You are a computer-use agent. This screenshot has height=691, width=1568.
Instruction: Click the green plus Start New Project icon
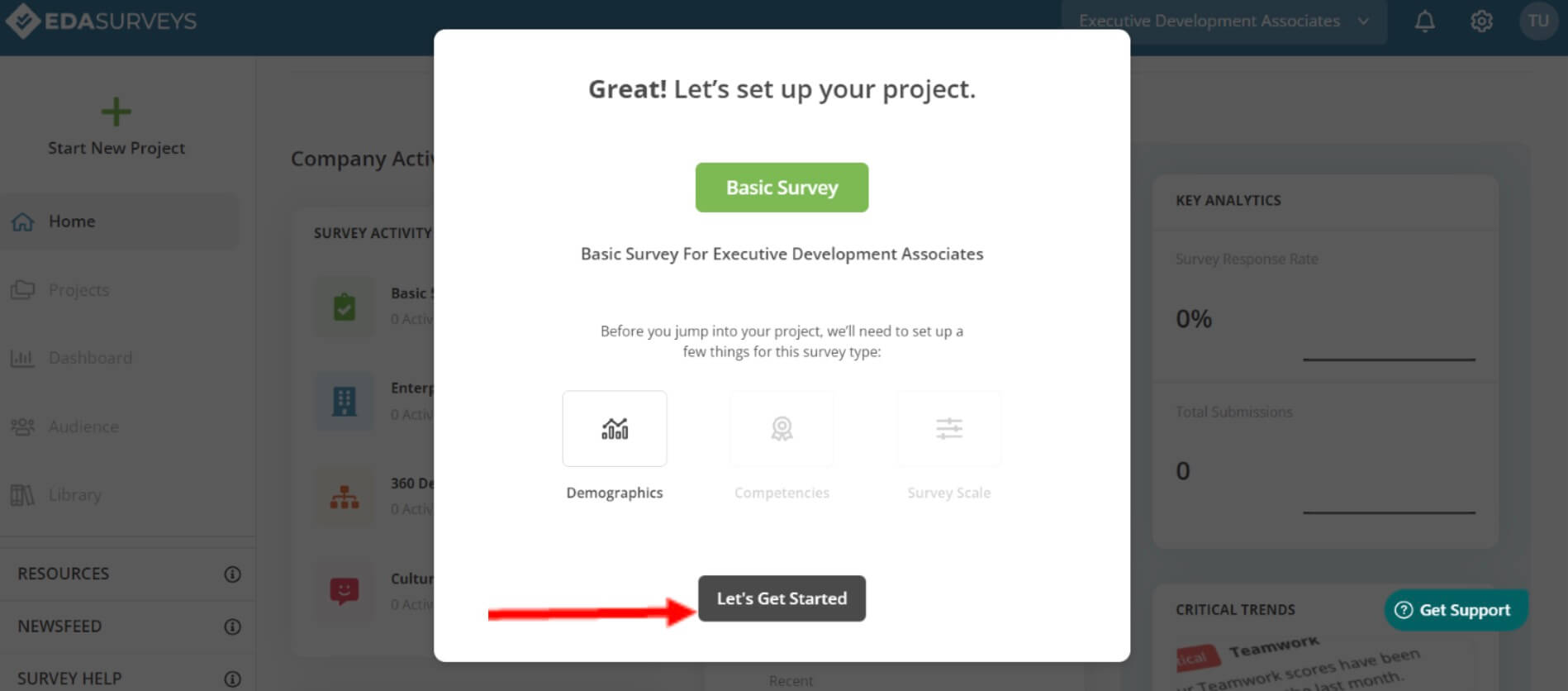click(x=116, y=112)
